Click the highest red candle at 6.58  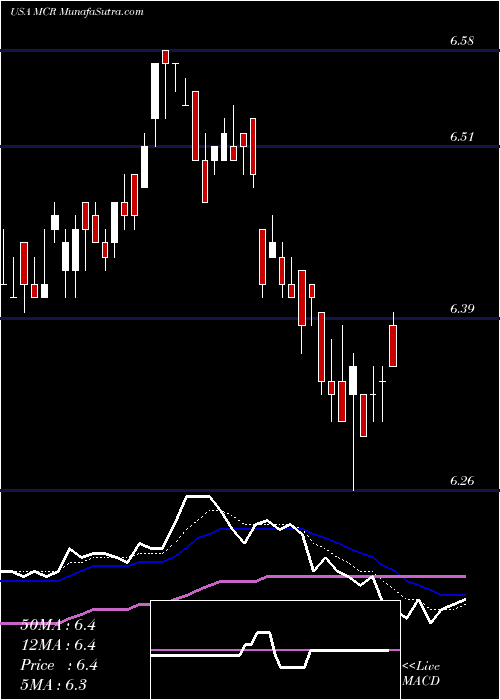pyautogui.click(x=166, y=57)
